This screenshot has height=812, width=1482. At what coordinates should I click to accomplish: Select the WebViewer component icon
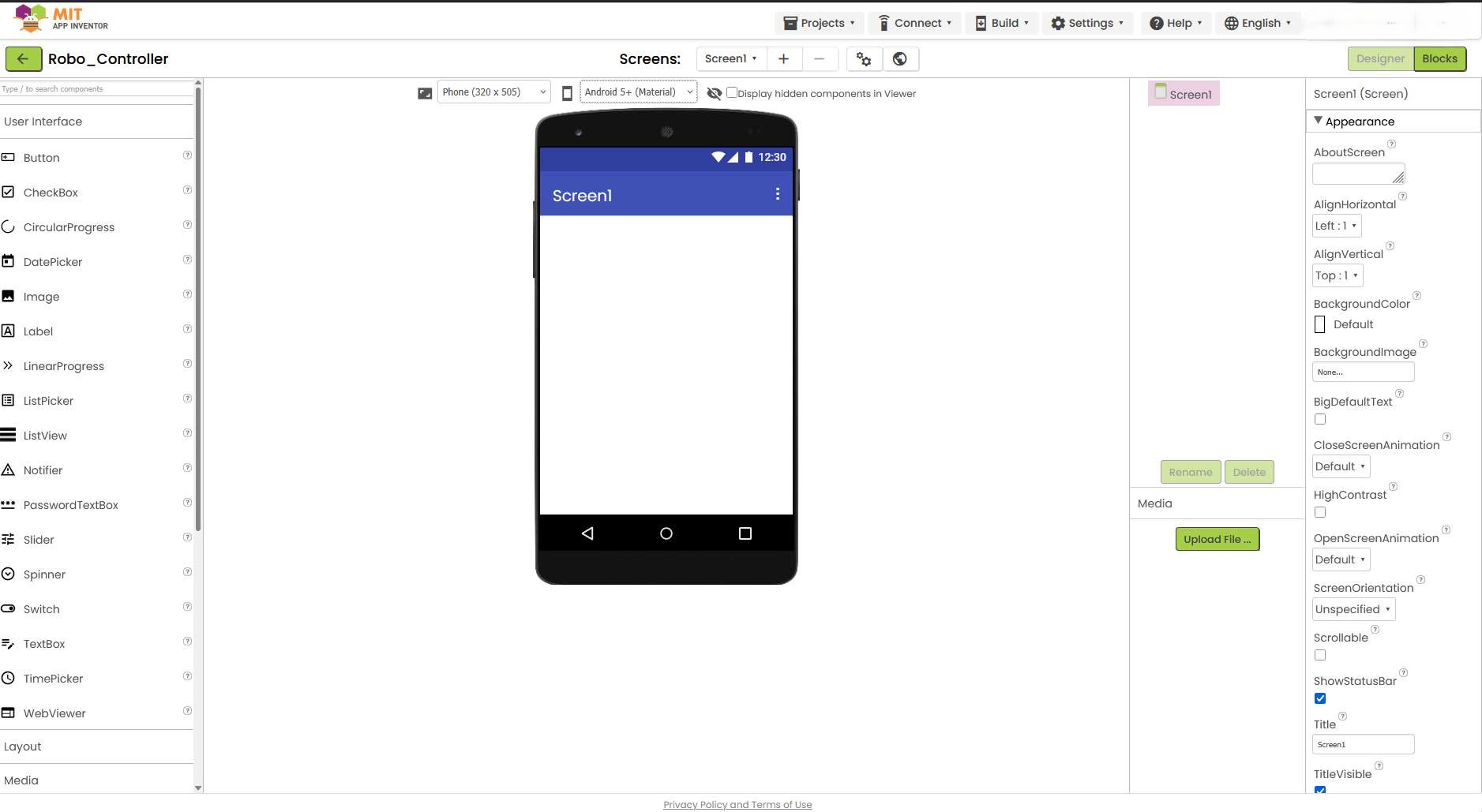(x=9, y=713)
